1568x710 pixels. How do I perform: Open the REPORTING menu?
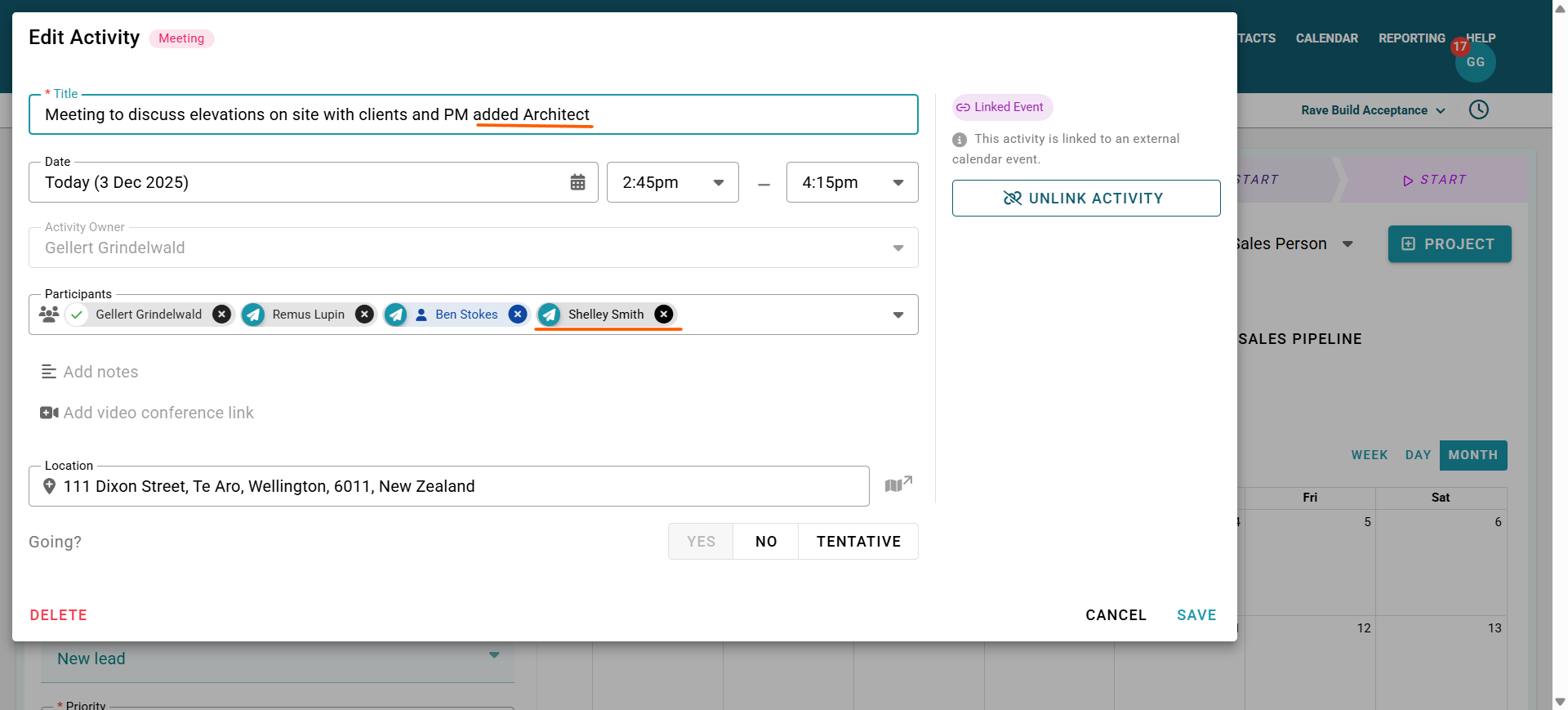coord(1412,38)
